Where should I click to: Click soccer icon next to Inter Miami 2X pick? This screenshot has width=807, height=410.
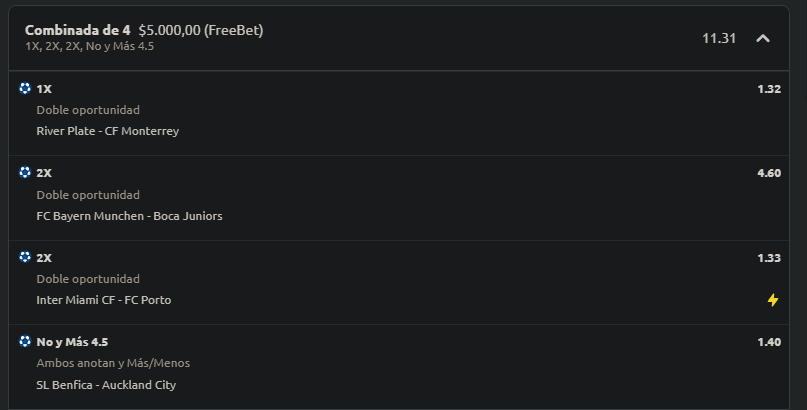tap(25, 257)
